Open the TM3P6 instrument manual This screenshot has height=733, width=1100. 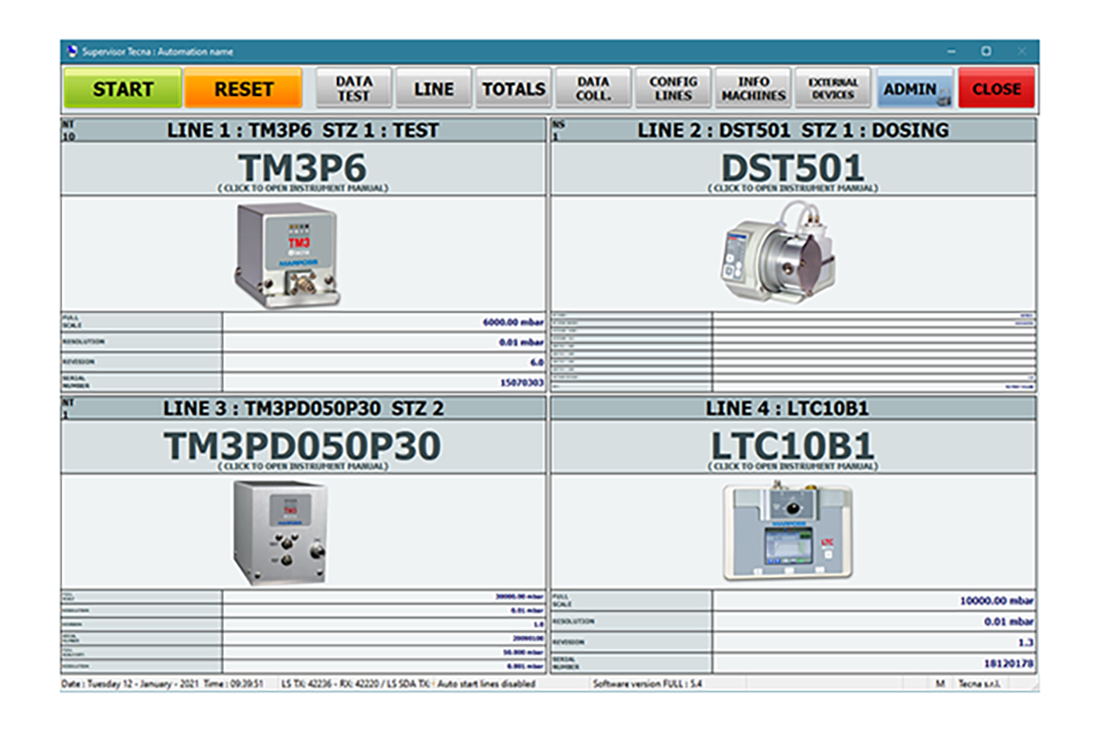click(x=303, y=169)
